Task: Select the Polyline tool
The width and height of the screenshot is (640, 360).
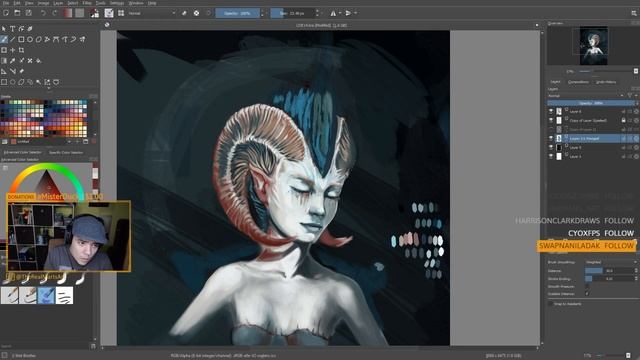Action: [x=47, y=39]
